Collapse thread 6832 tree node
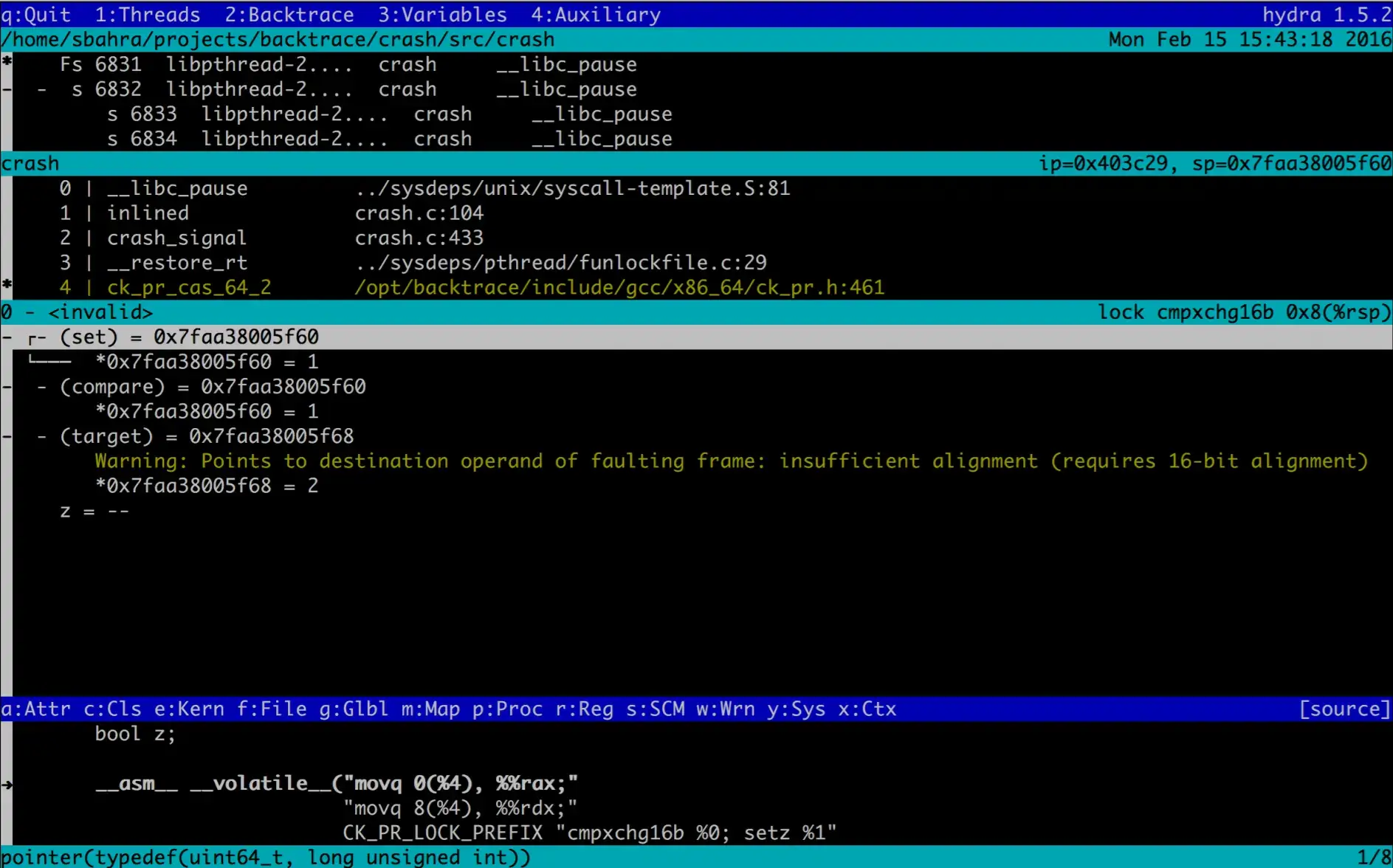 pos(42,89)
